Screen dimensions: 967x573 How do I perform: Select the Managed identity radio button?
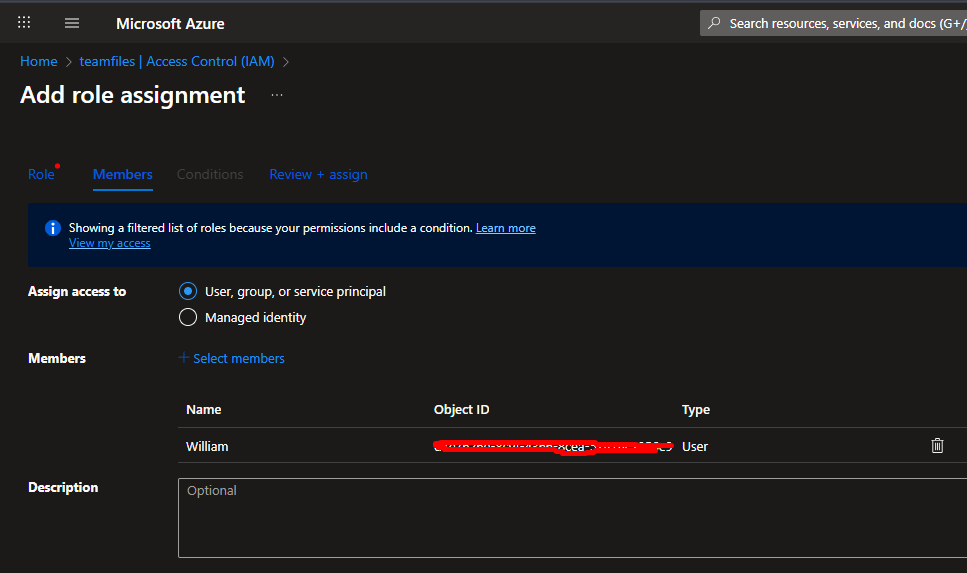(x=187, y=317)
